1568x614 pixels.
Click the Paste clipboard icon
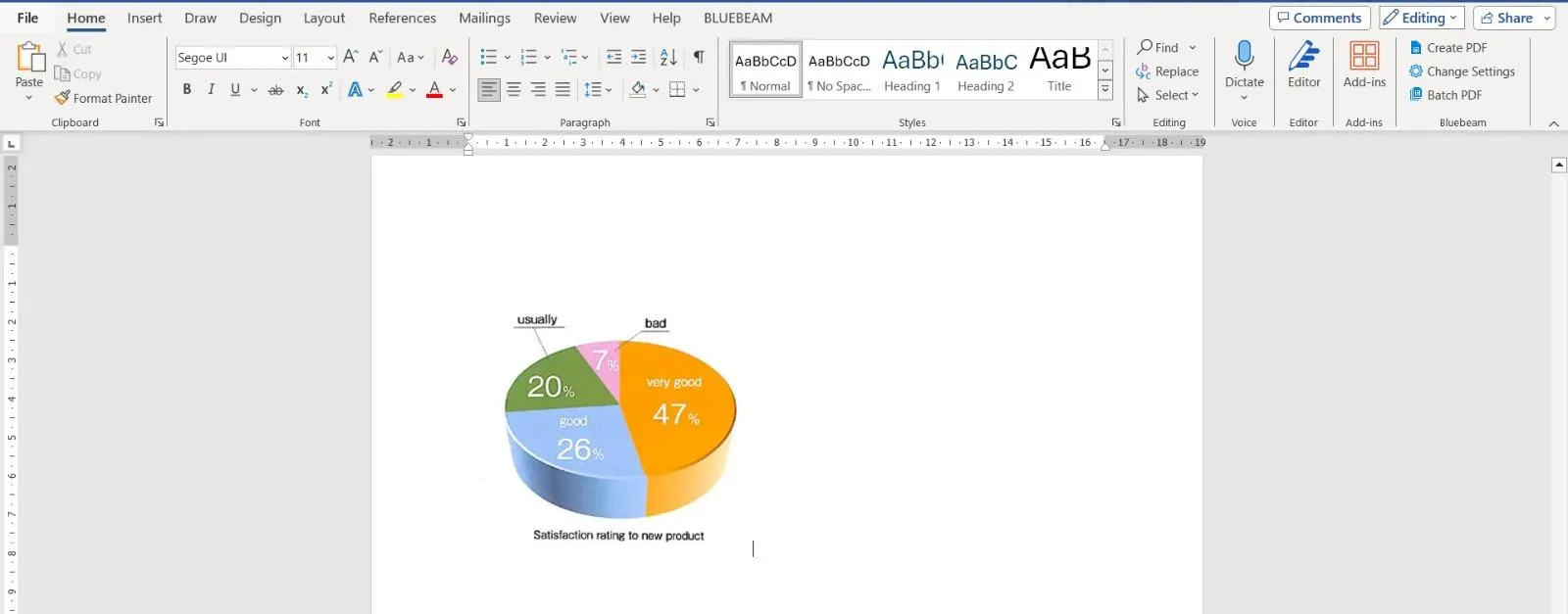(29, 59)
